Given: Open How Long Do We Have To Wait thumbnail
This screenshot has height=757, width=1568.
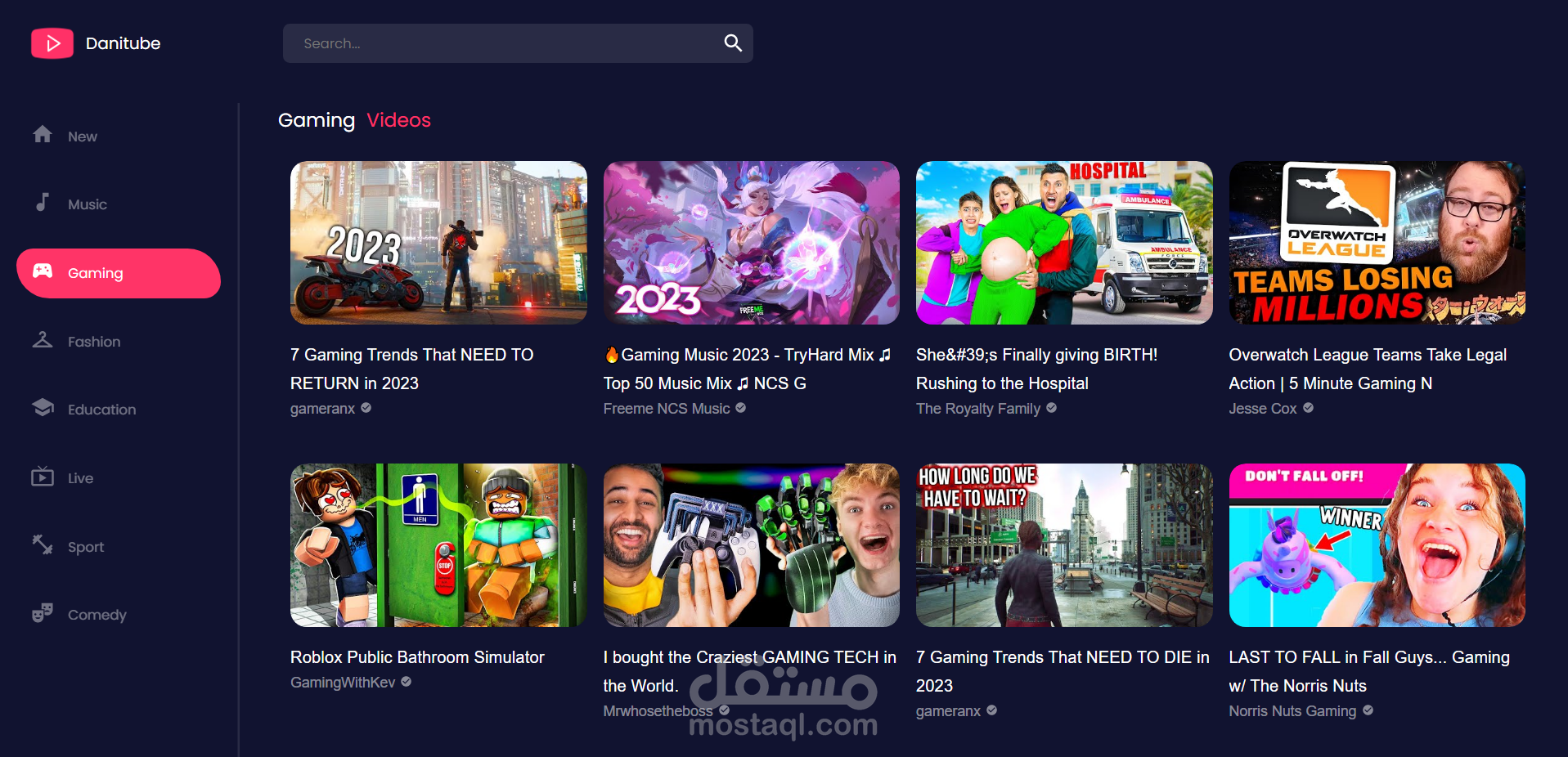Looking at the screenshot, I should point(1064,545).
